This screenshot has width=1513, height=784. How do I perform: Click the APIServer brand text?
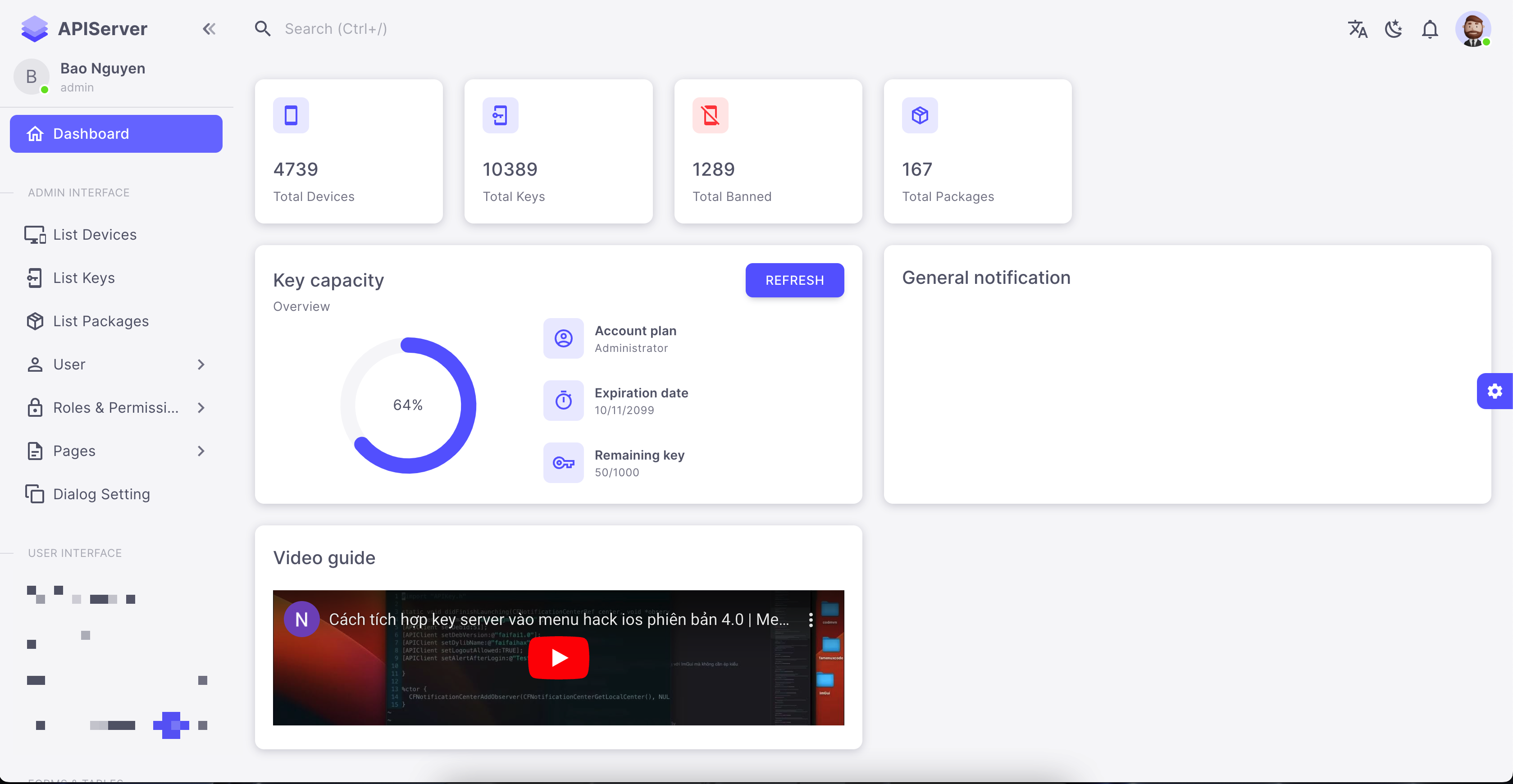(x=102, y=29)
